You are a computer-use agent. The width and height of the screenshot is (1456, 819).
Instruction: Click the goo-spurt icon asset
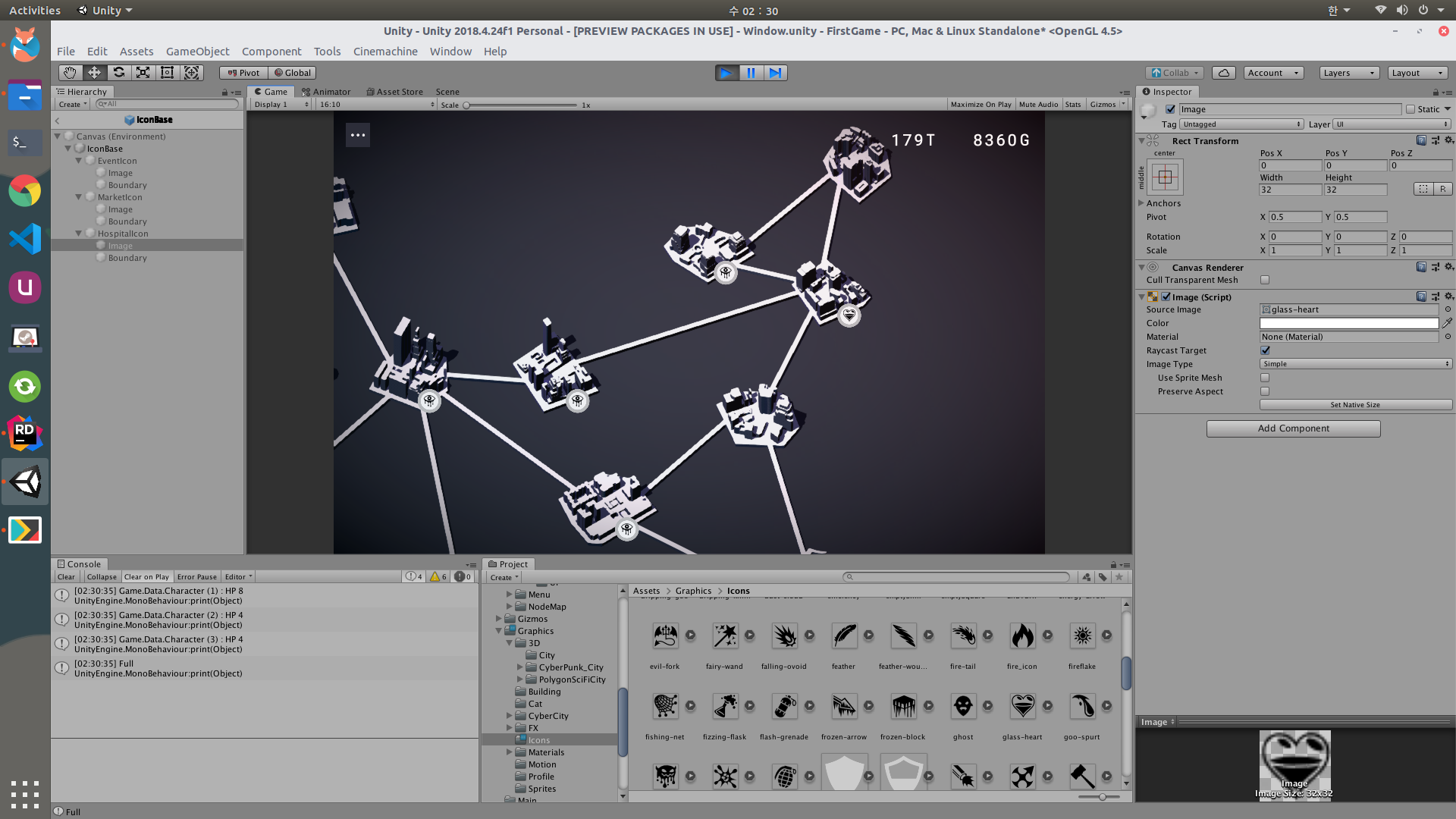click(1082, 706)
